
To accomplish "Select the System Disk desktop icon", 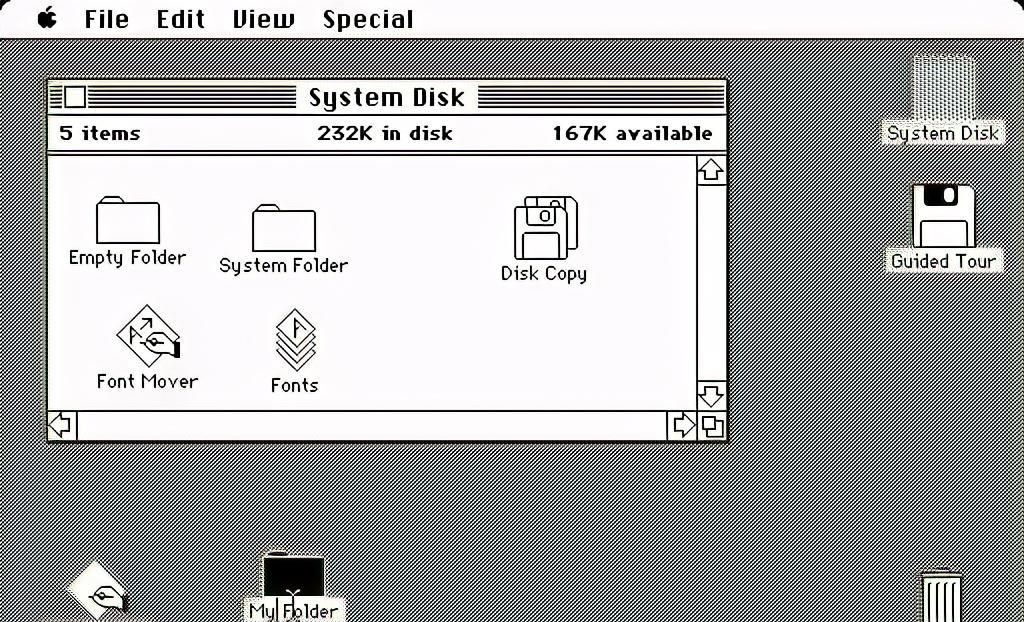I will [944, 88].
